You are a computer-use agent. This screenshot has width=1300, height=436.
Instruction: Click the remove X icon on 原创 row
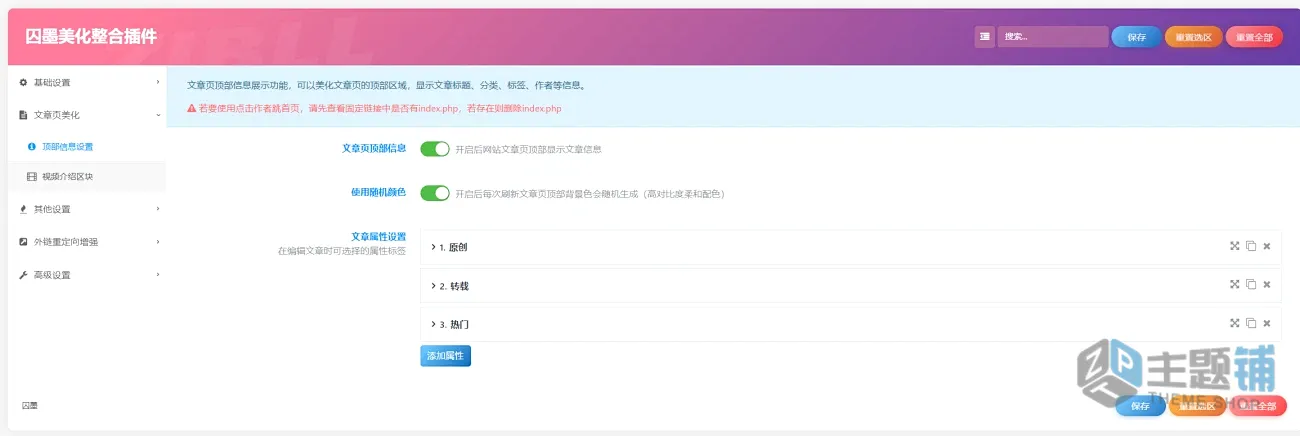click(1266, 246)
